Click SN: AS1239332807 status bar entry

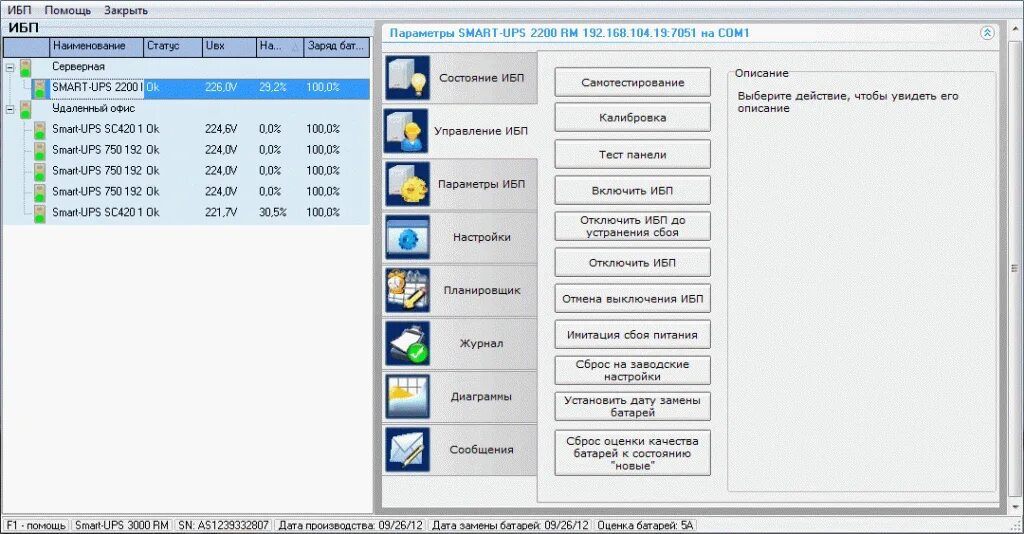pos(223,525)
